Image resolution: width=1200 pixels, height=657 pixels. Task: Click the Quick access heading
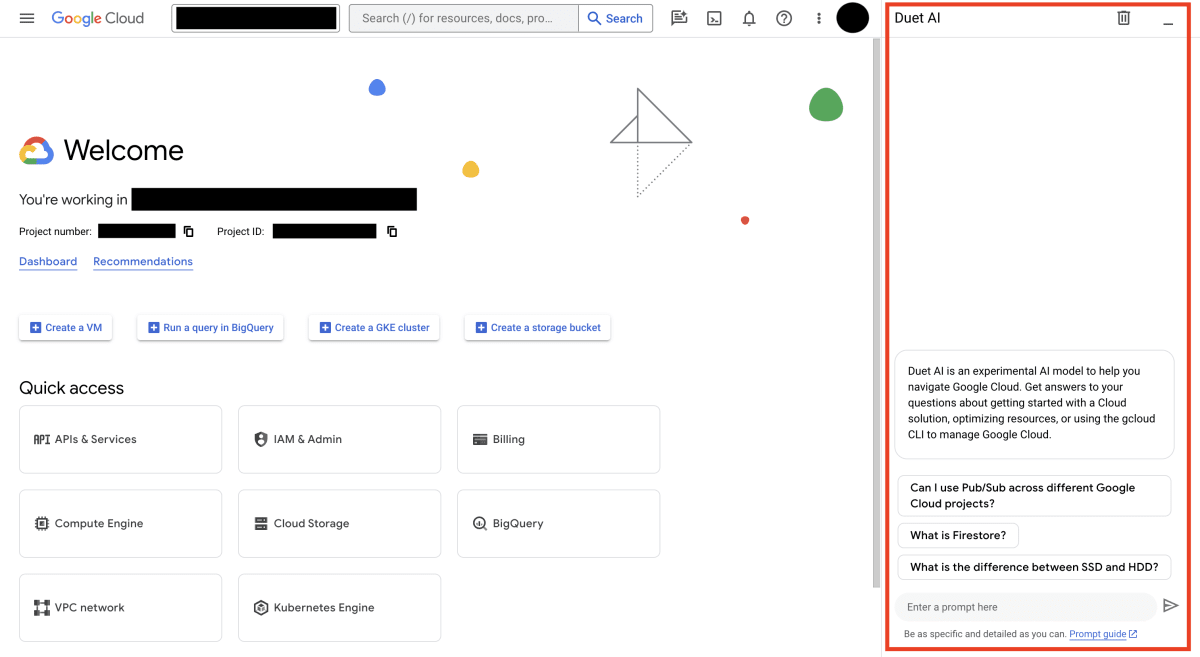72,388
